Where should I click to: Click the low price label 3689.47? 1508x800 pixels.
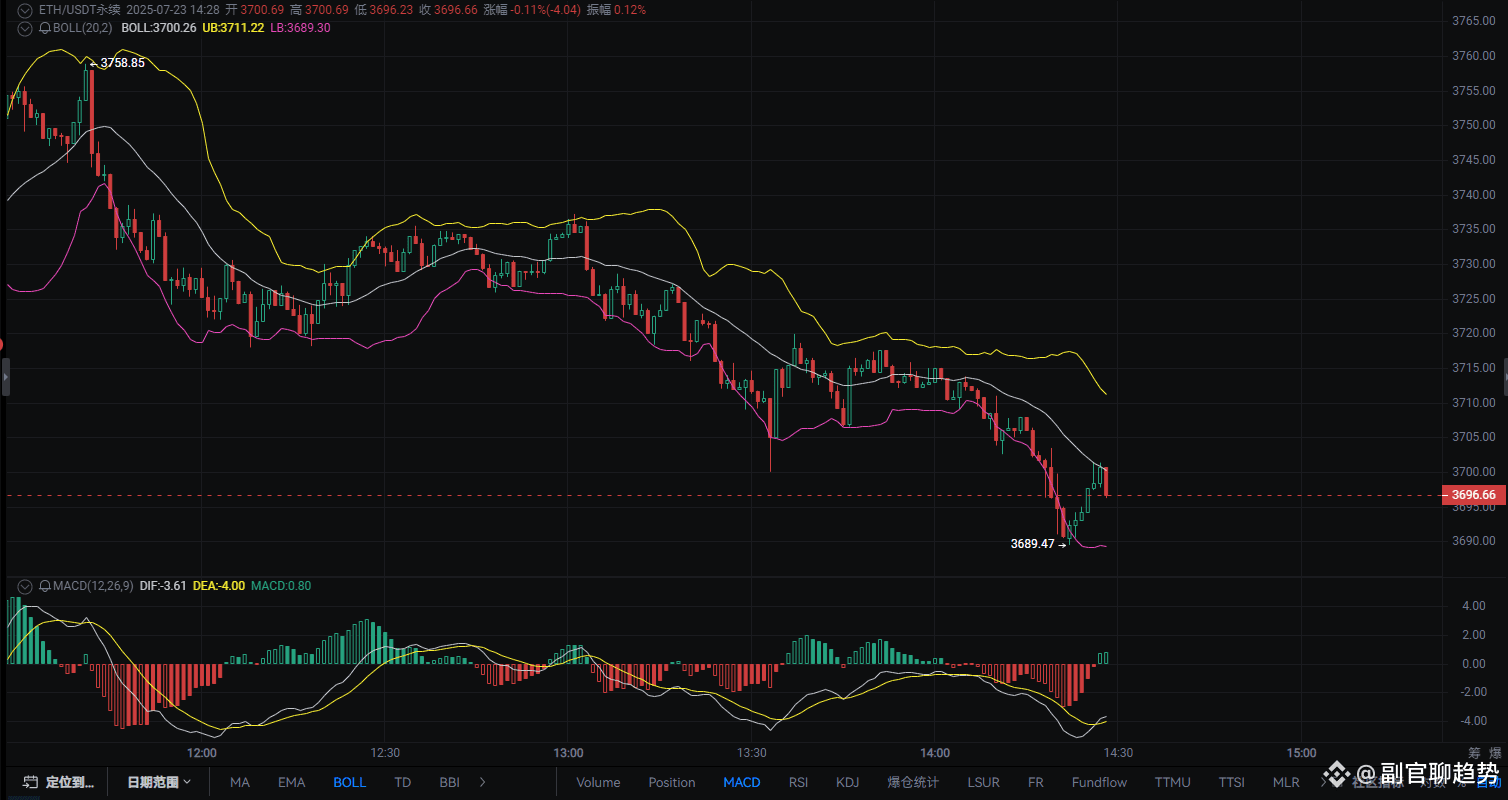(1032, 544)
